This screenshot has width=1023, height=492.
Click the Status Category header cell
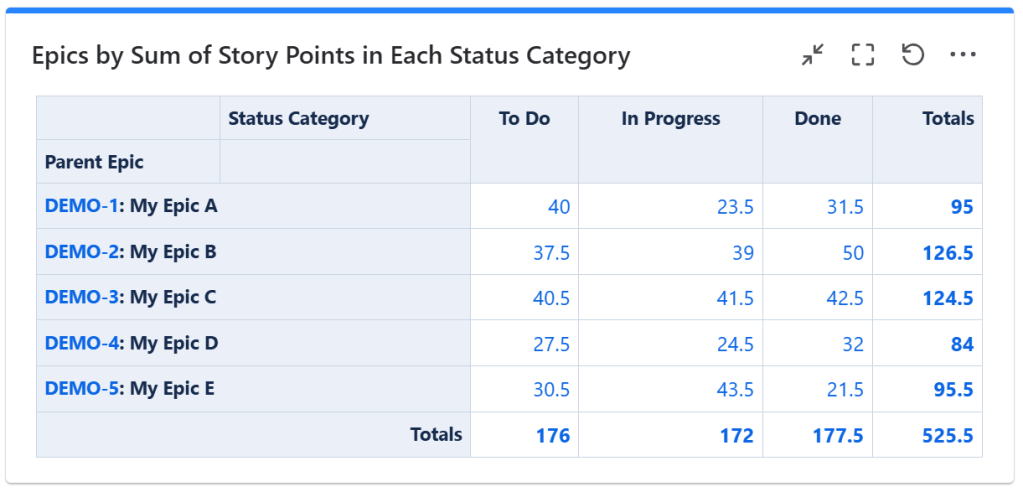tap(298, 119)
